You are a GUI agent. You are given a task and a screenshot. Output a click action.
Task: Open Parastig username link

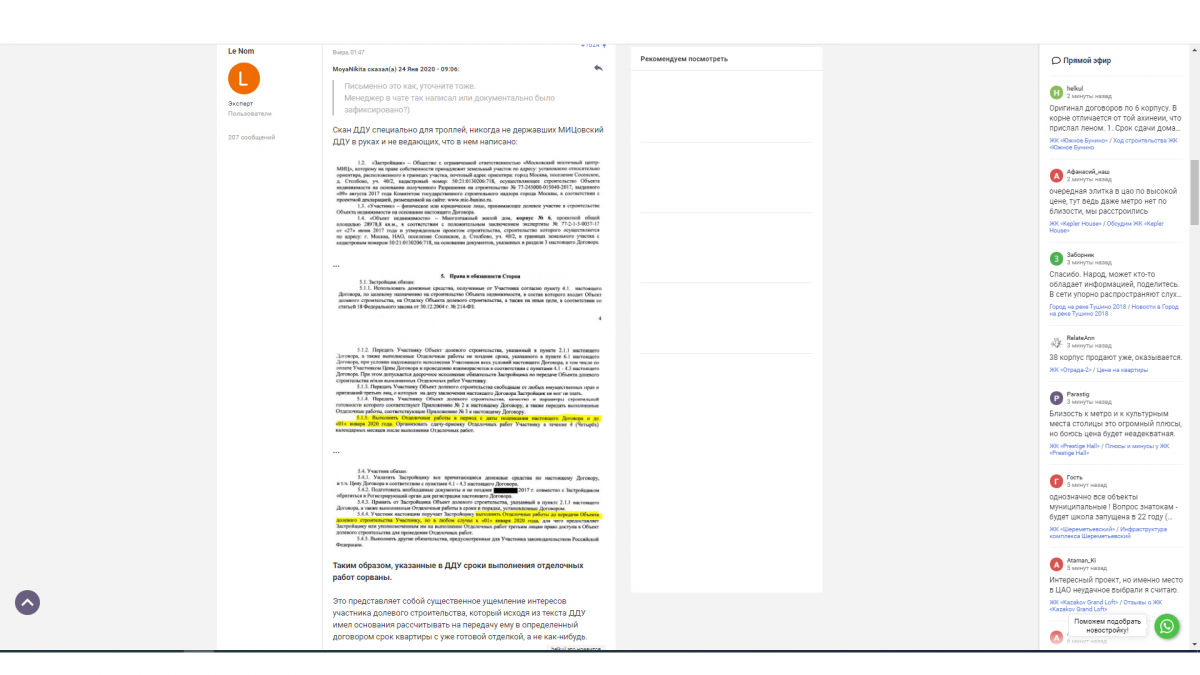tap(1078, 394)
